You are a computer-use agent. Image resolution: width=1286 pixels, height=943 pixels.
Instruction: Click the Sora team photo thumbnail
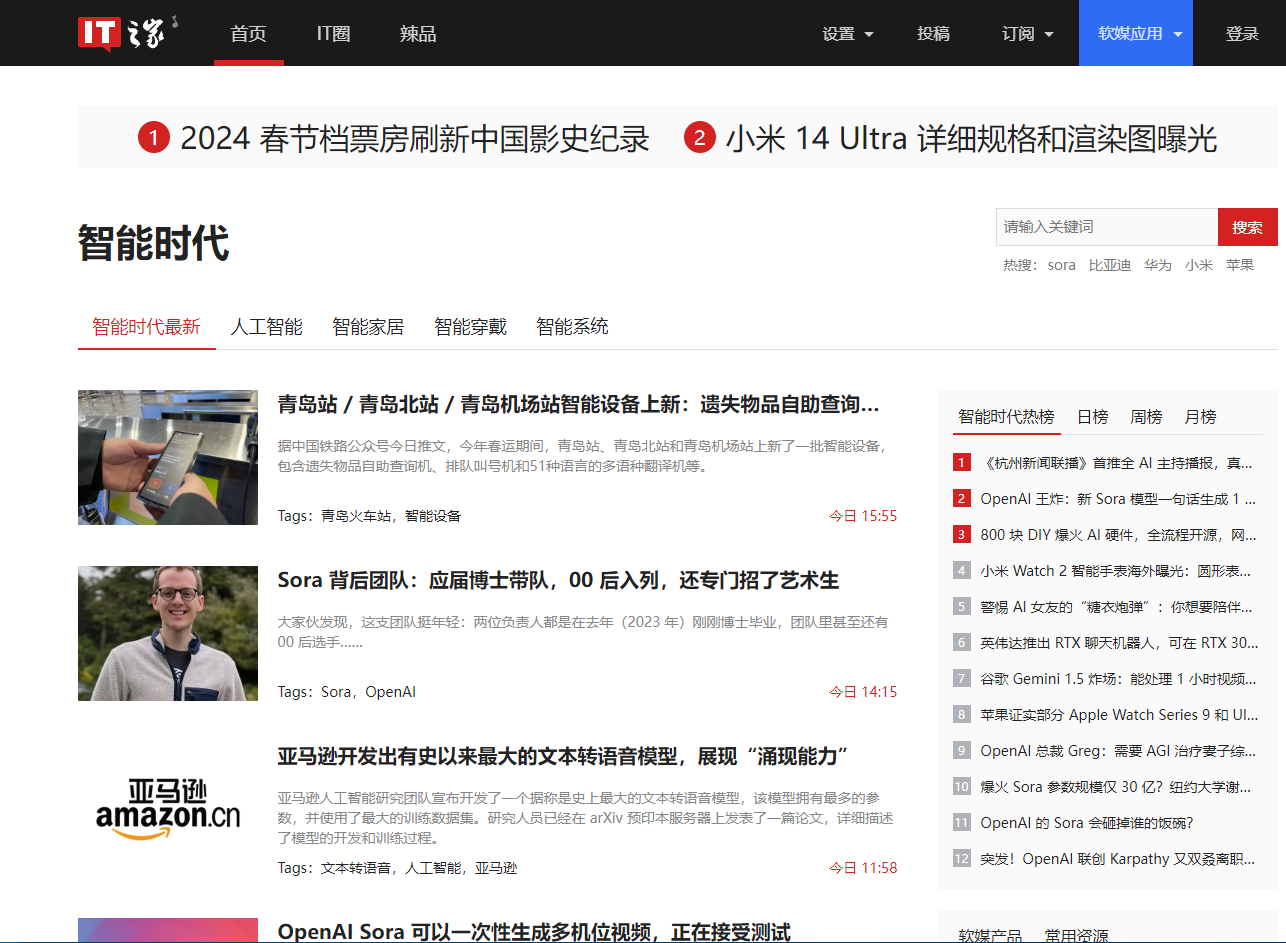coord(168,633)
